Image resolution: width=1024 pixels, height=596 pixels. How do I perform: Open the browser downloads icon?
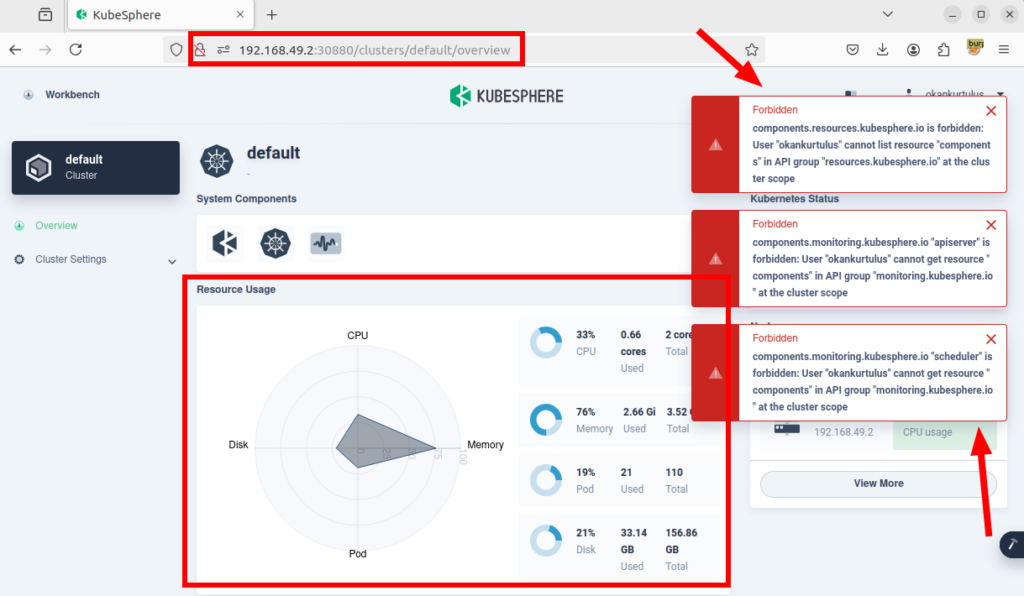(x=882, y=50)
